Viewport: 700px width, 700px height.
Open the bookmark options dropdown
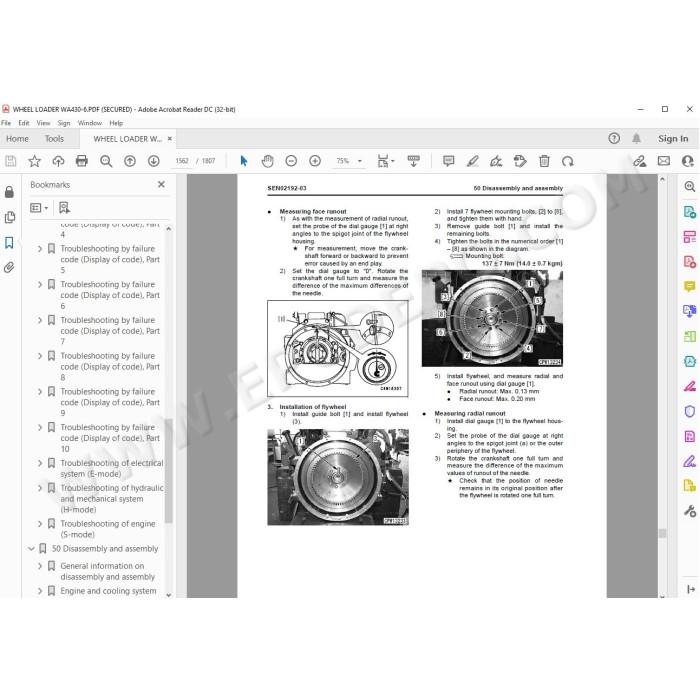39,208
